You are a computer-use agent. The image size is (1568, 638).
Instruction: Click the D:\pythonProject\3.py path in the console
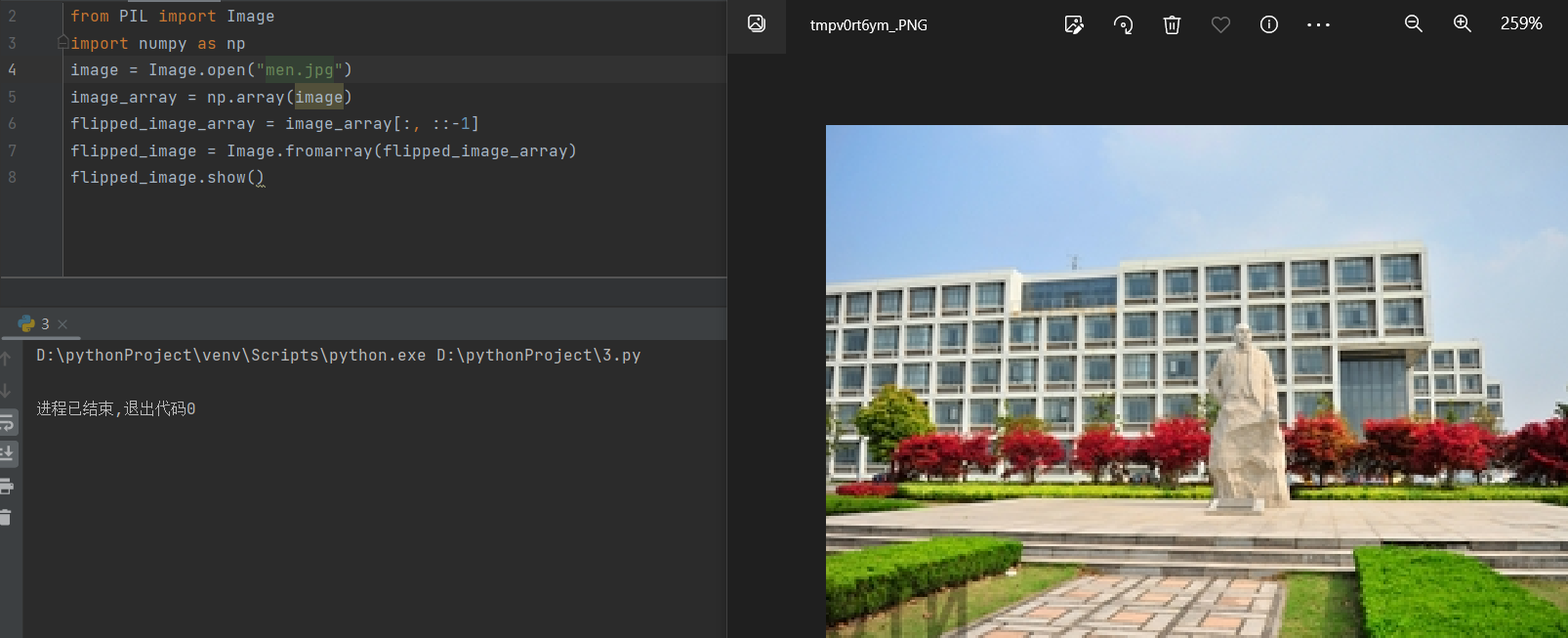click(539, 355)
